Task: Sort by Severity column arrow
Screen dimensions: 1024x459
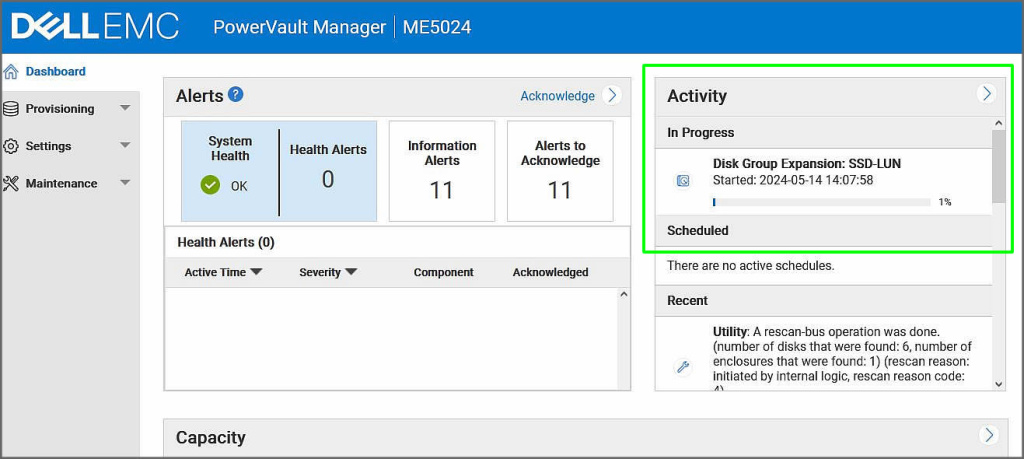Action: [351, 272]
